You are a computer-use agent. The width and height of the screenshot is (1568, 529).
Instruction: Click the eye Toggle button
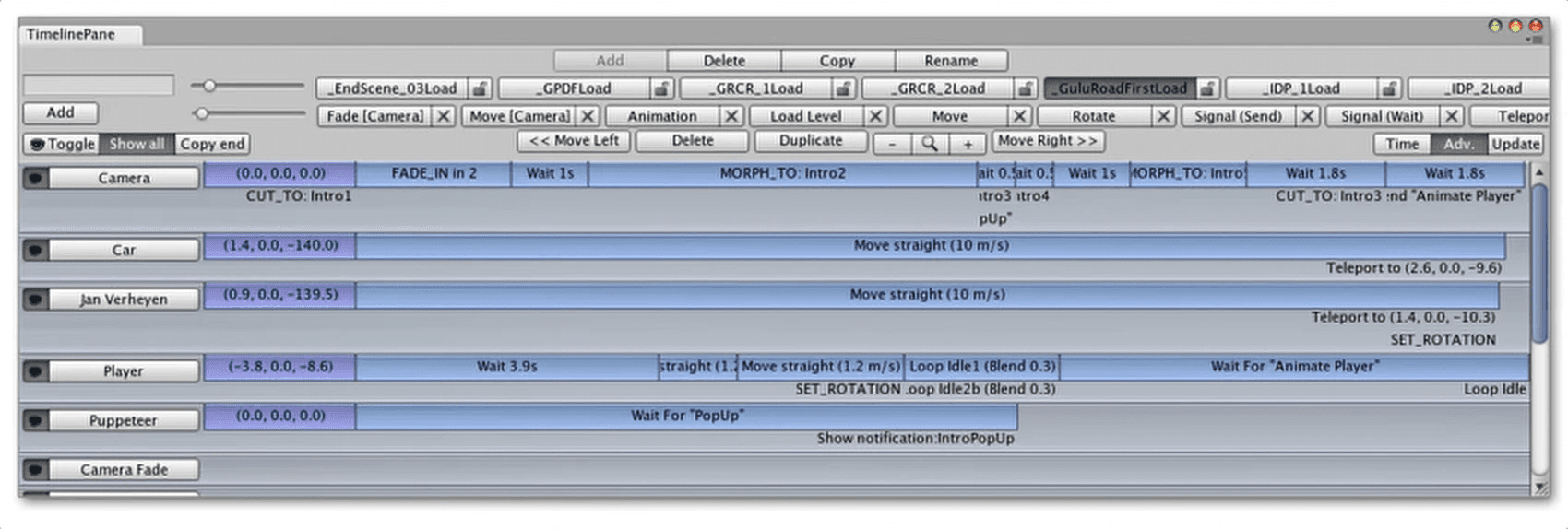[61, 144]
